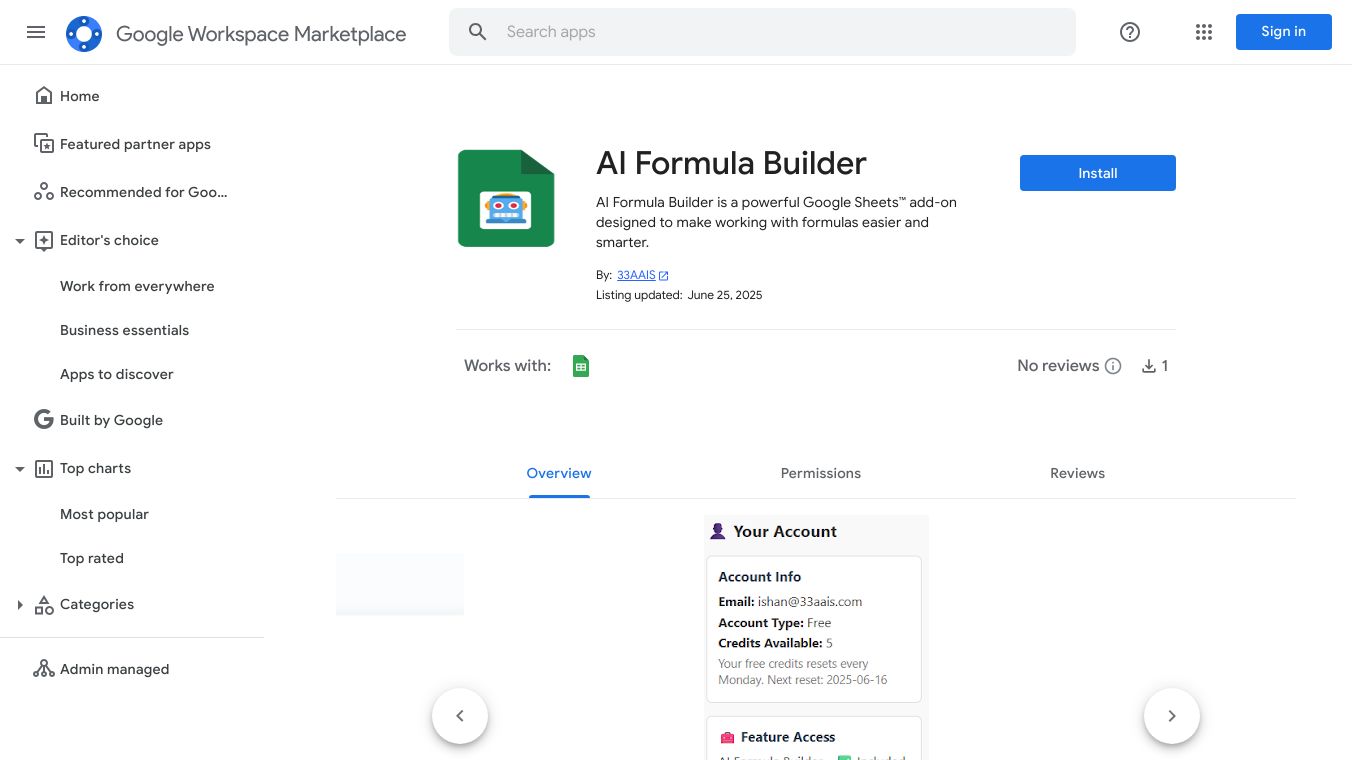Click the download count icon
The height and width of the screenshot is (760, 1352).
[1149, 366]
